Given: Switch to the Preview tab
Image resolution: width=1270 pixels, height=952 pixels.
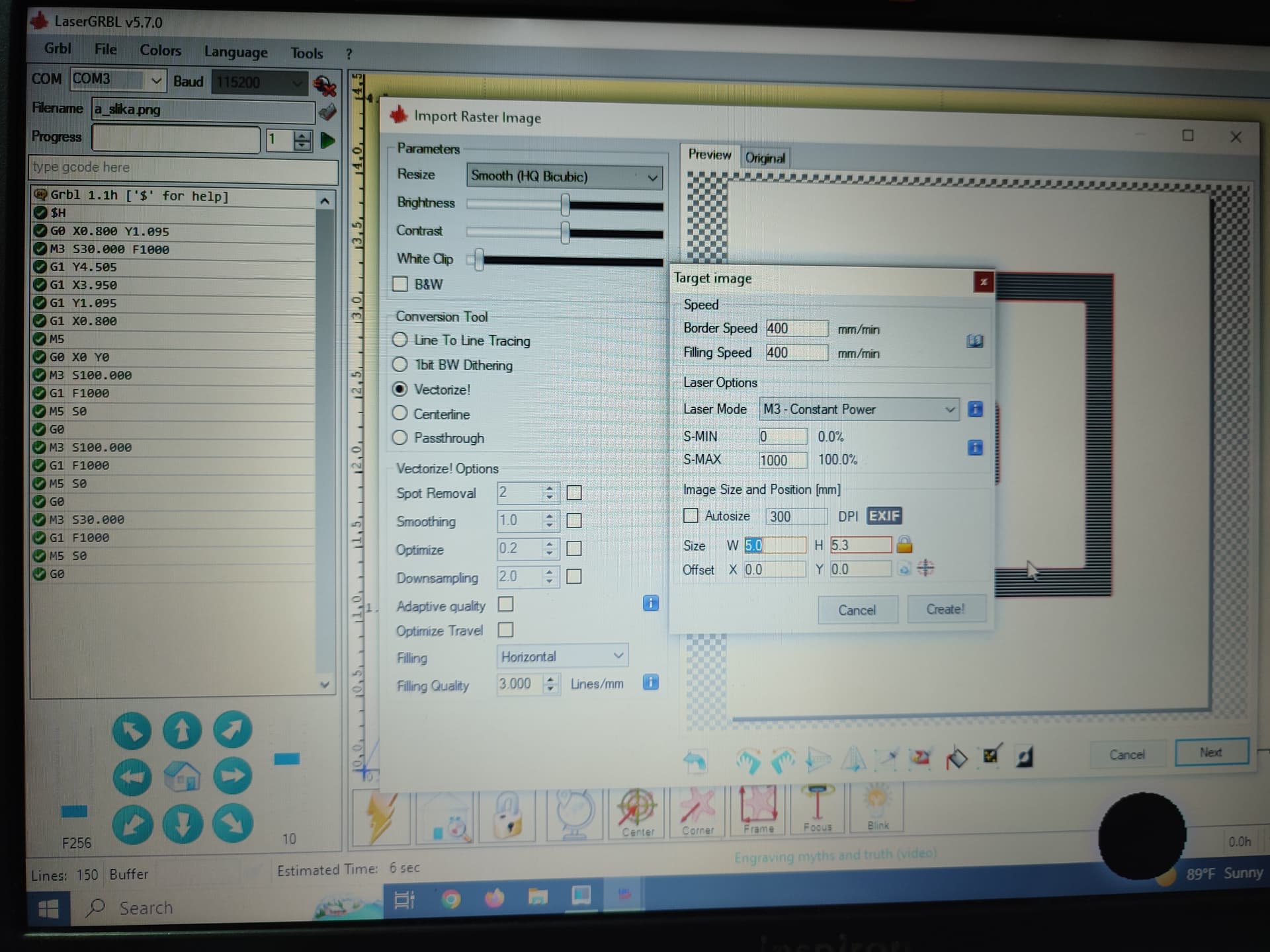Looking at the screenshot, I should pos(710,155).
